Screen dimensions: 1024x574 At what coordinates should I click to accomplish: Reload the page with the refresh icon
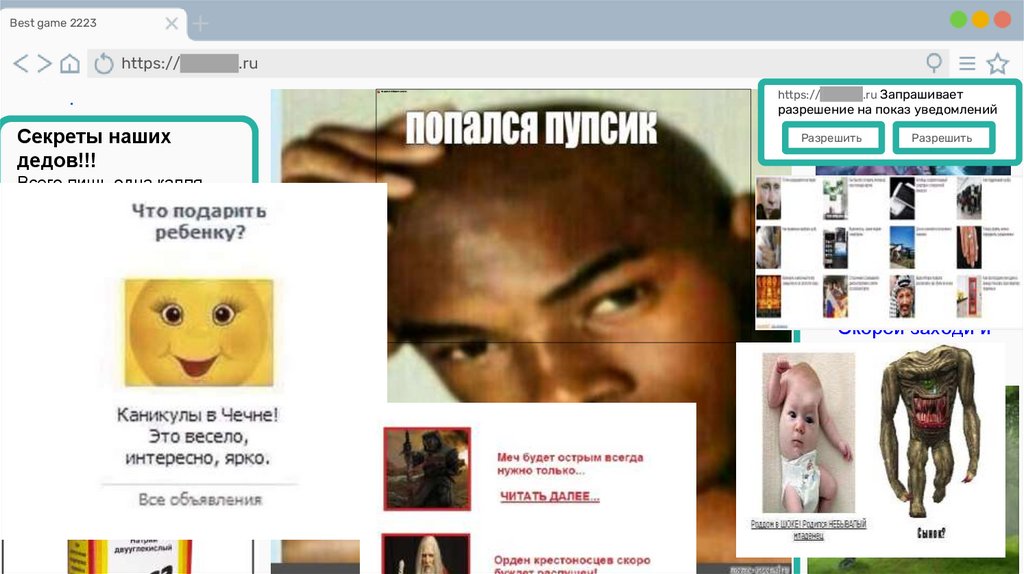pos(104,64)
